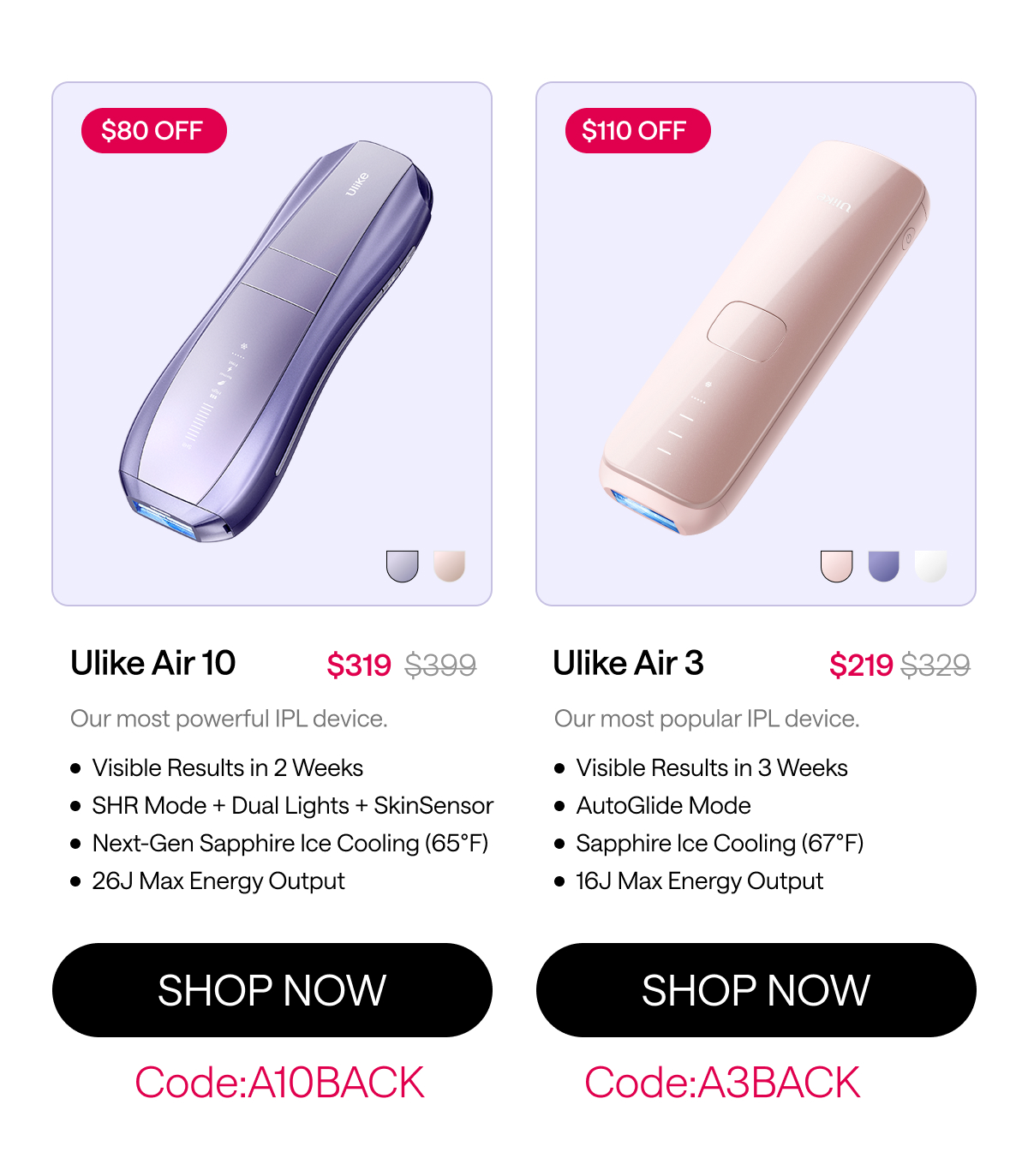Pick the pink swatch for Ulike Air 3

[x=836, y=566]
